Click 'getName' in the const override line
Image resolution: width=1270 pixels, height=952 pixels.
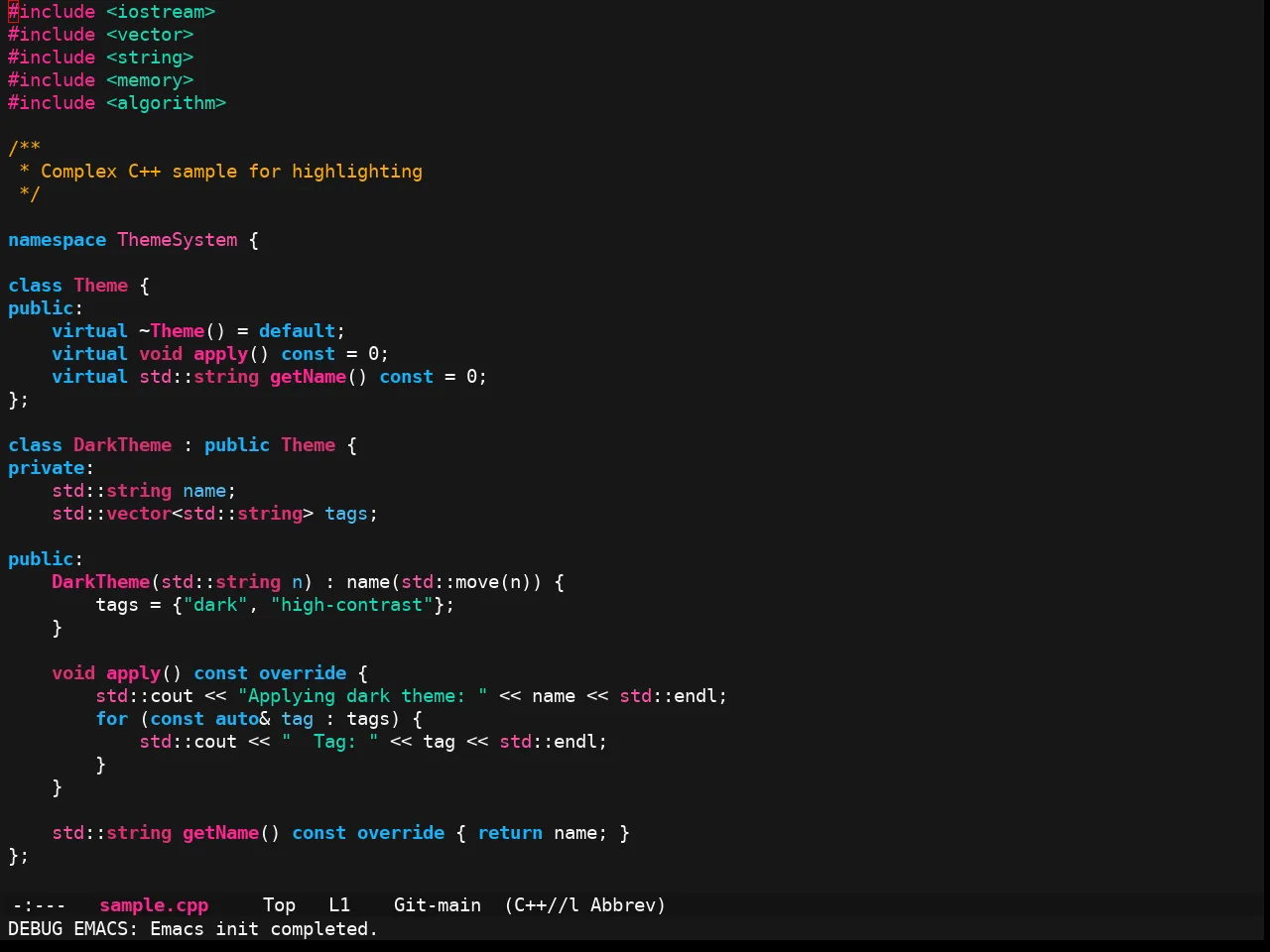click(x=221, y=833)
